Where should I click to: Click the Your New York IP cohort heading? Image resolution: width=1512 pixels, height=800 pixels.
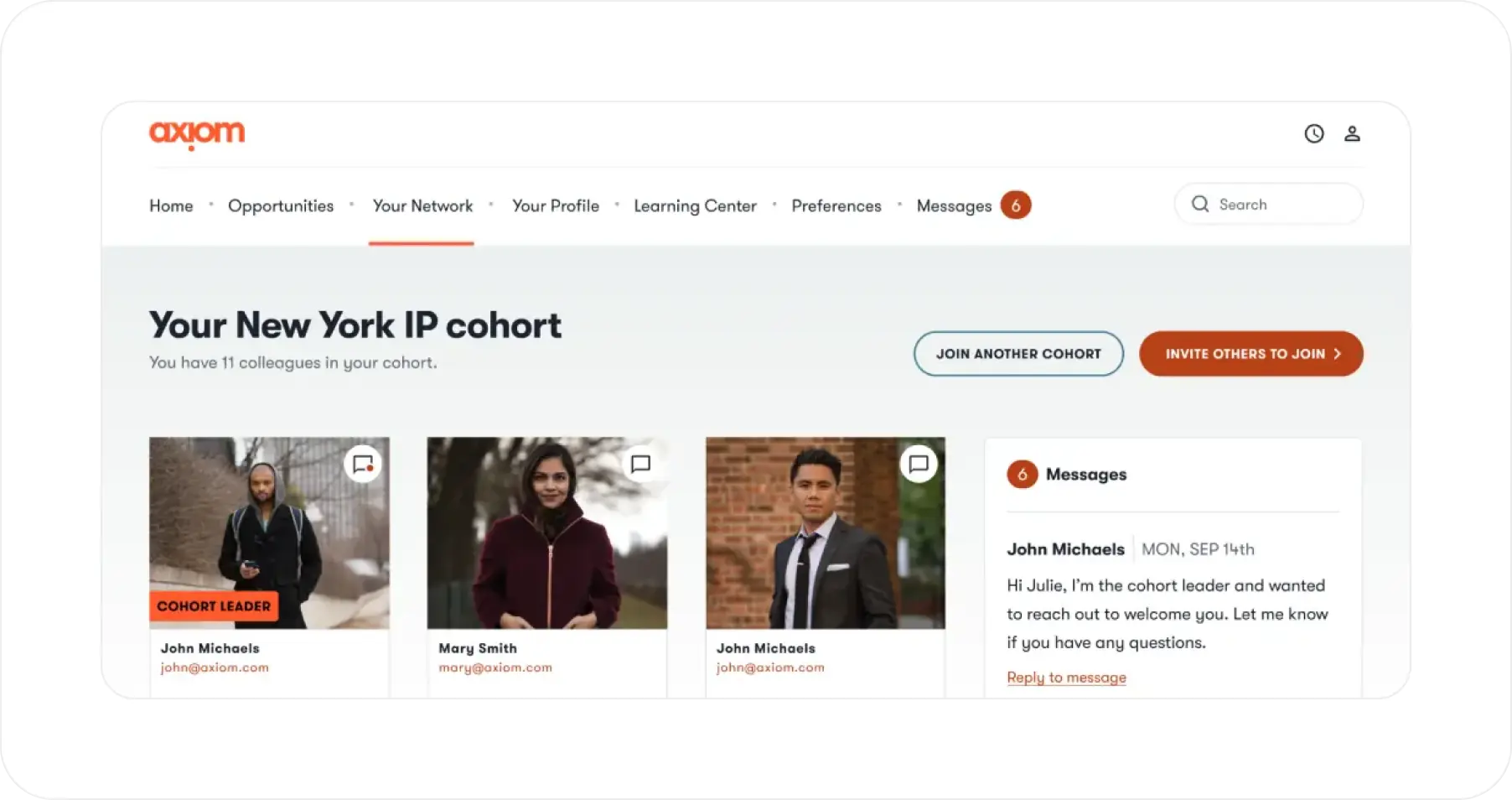[355, 325]
